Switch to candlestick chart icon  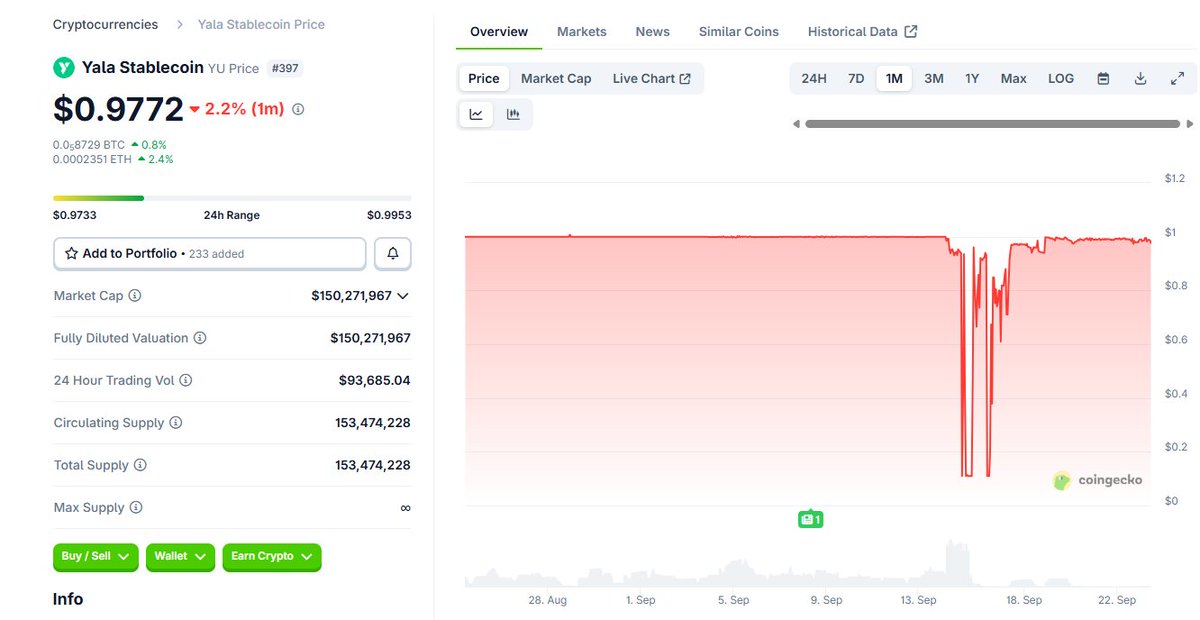point(513,114)
